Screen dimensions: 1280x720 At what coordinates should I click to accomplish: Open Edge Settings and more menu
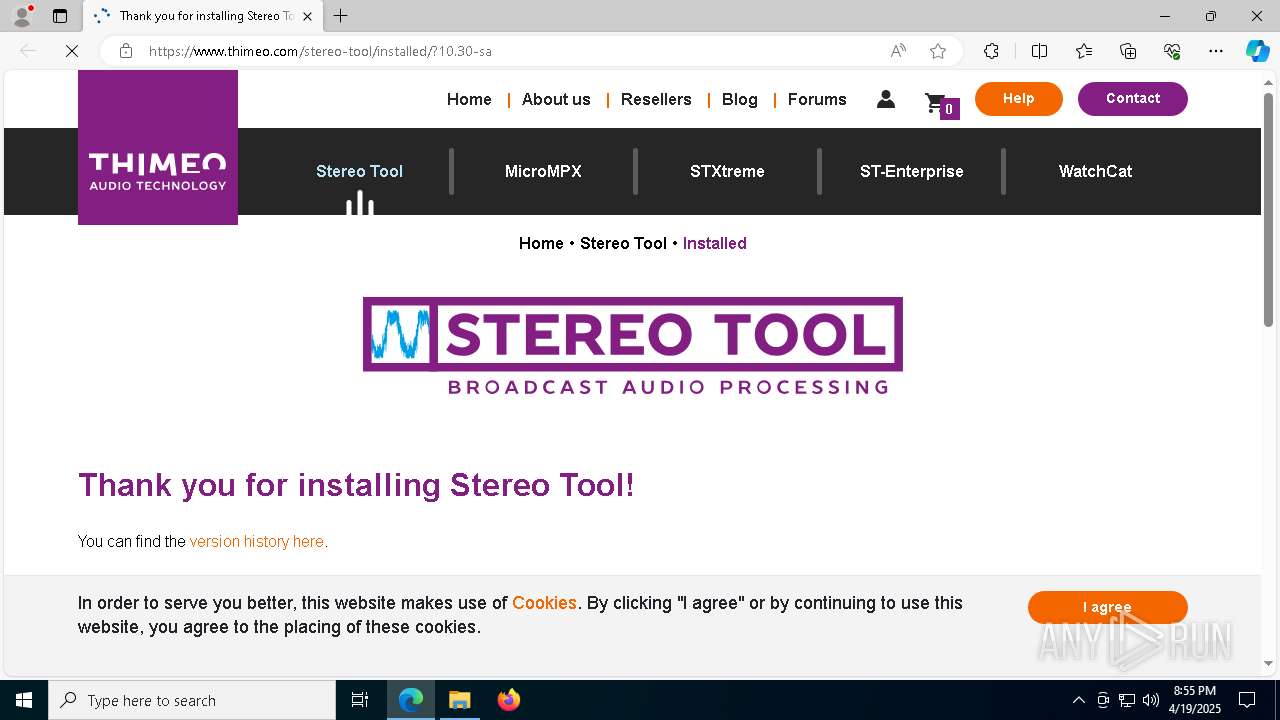click(1216, 51)
